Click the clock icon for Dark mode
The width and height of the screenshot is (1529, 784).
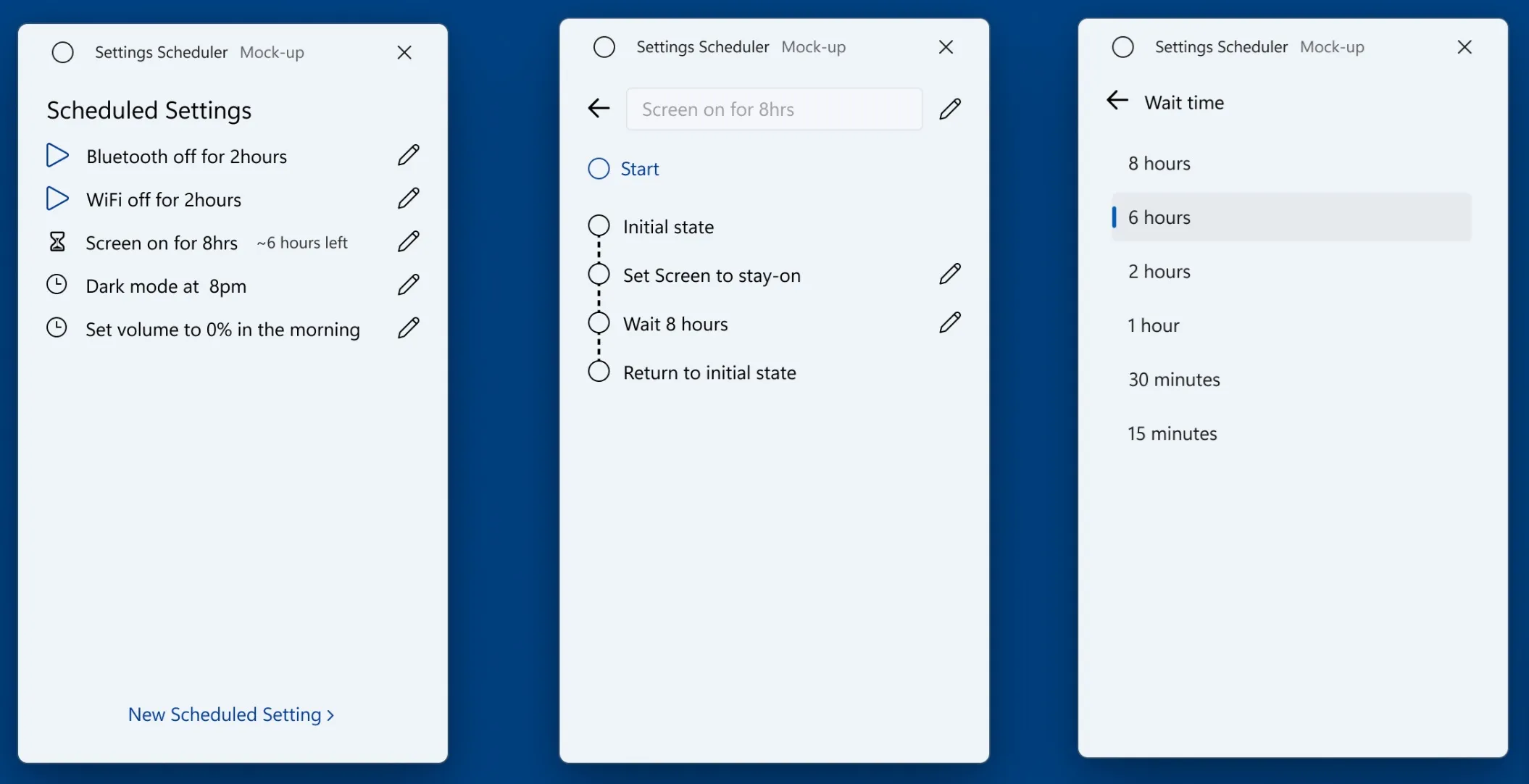57,285
